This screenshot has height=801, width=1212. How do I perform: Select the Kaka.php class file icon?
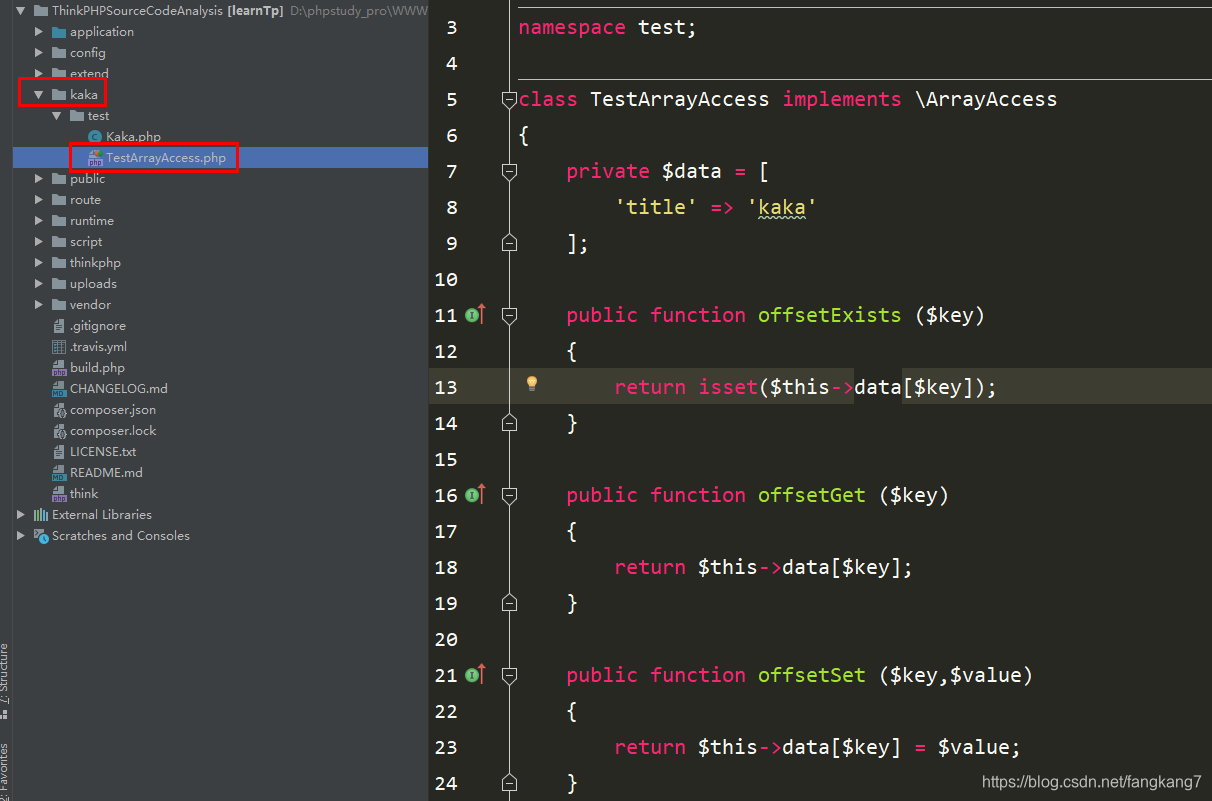(95, 137)
